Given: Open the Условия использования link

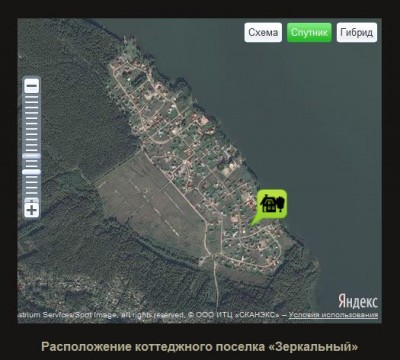Looking at the screenshot, I should (x=333, y=315).
